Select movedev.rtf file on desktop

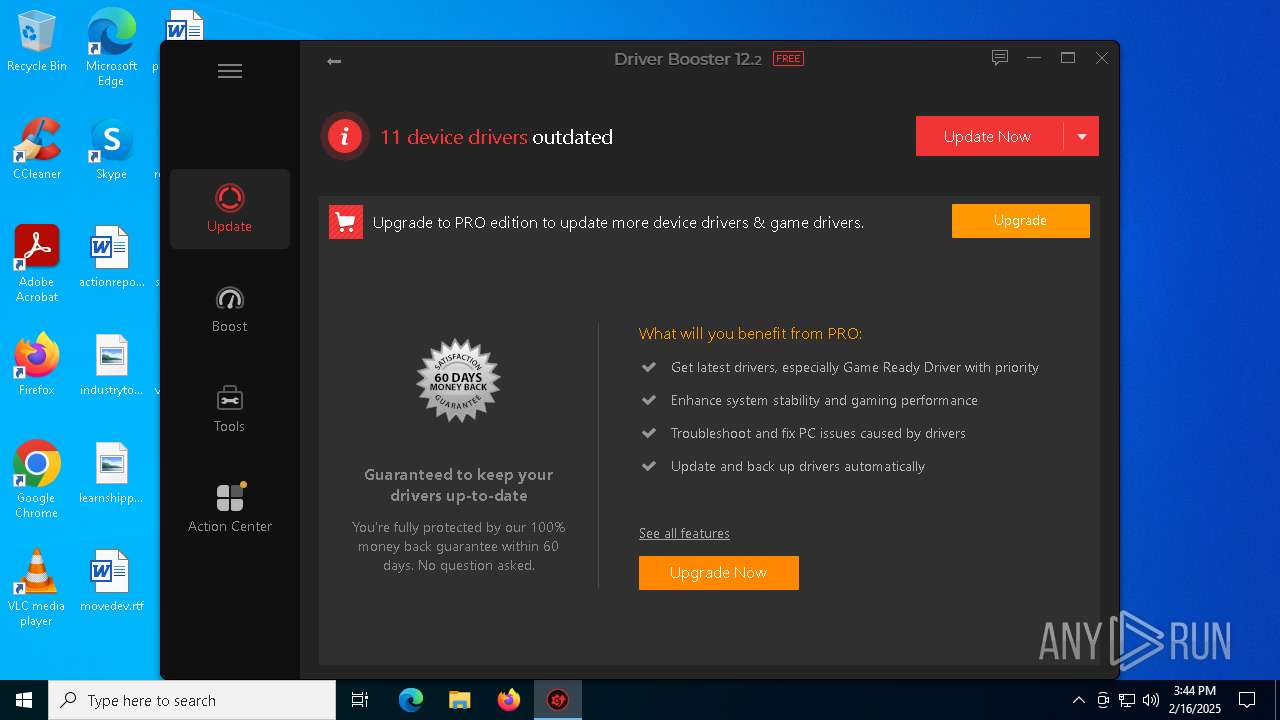(111, 581)
